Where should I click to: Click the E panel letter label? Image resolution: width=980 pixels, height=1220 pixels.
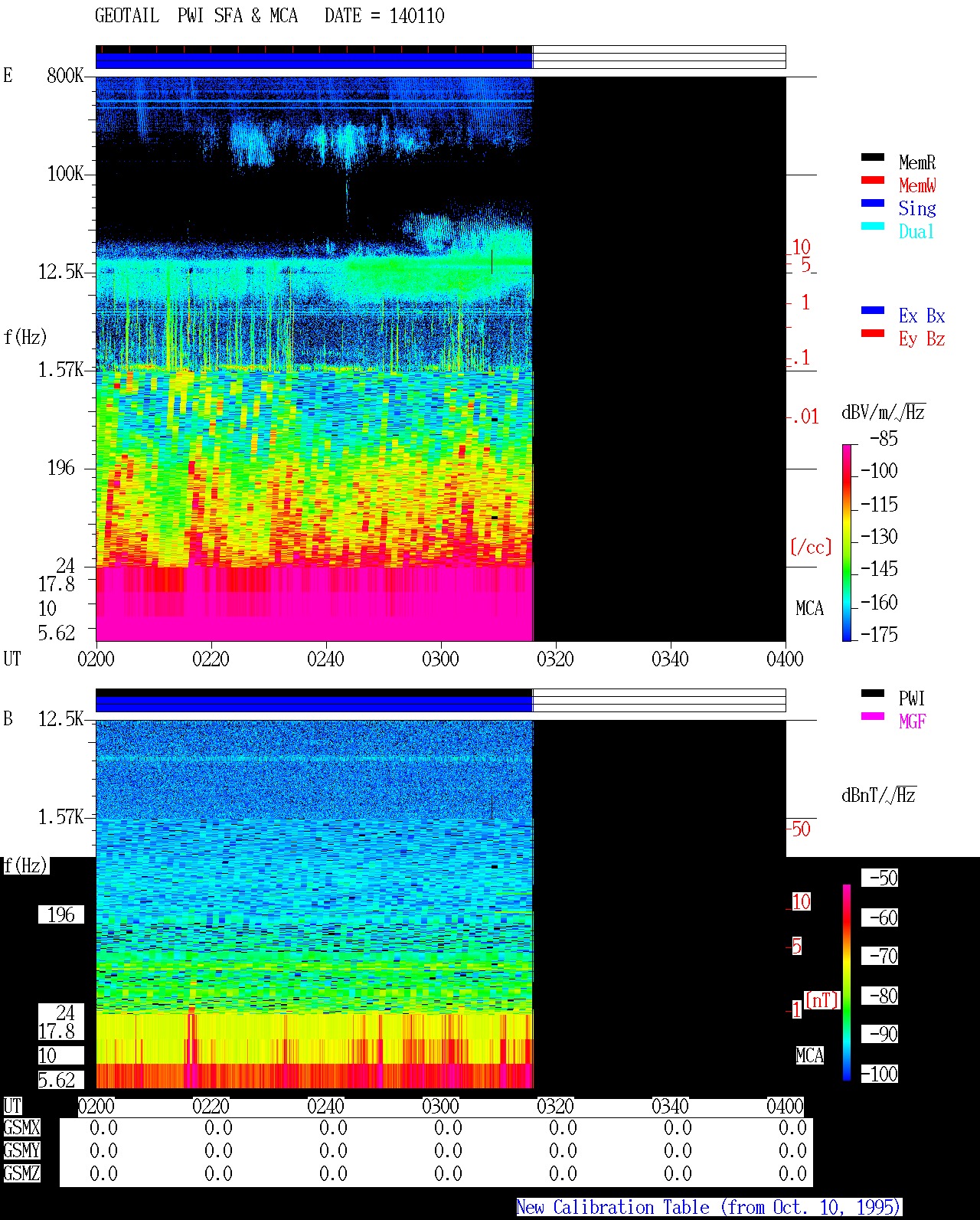click(x=8, y=75)
